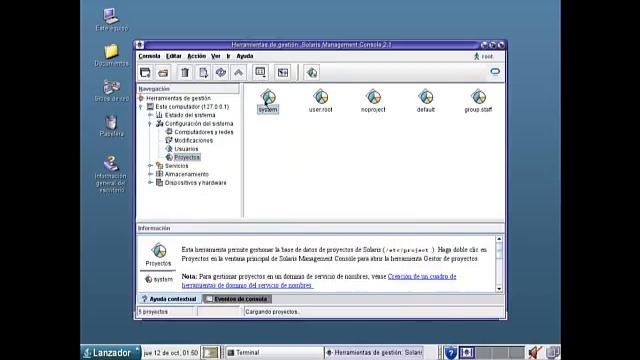
Task: Open the Editar menu
Action: [x=173, y=56]
